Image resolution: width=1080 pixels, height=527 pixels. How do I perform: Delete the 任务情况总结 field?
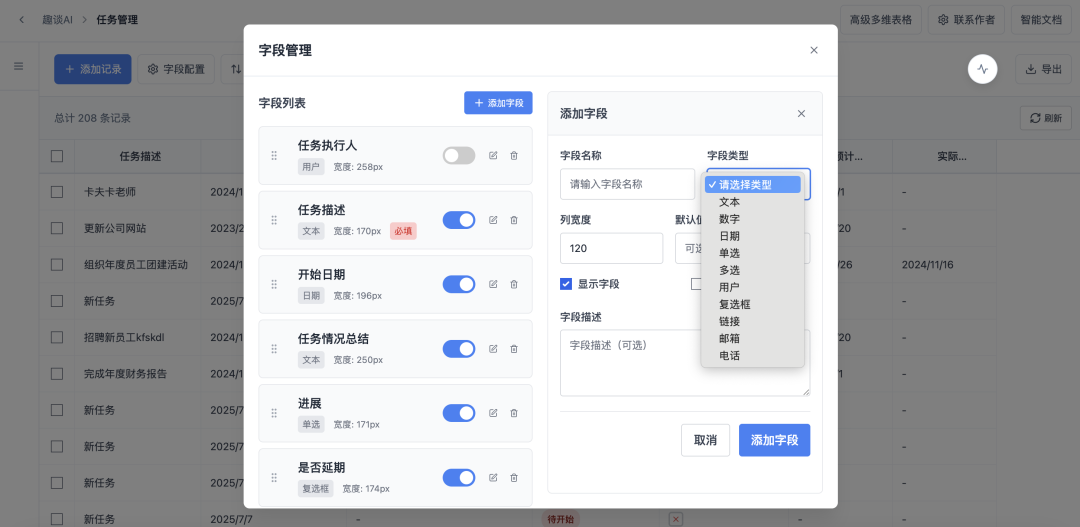tap(514, 349)
